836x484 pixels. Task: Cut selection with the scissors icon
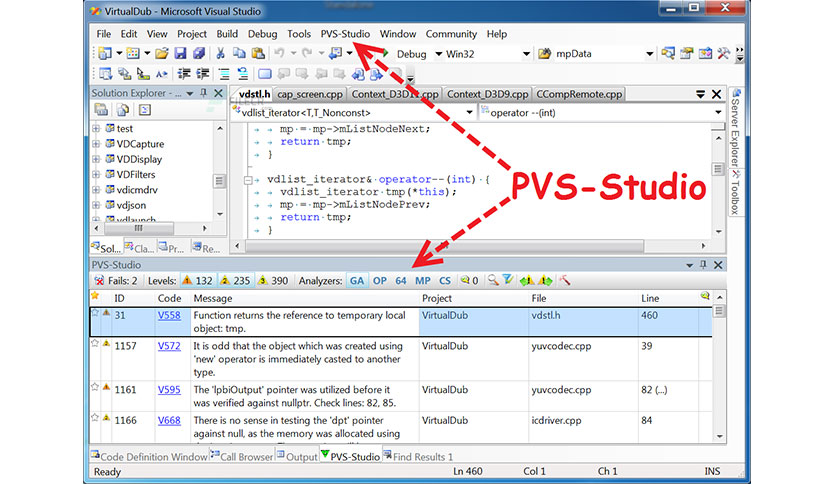220,53
